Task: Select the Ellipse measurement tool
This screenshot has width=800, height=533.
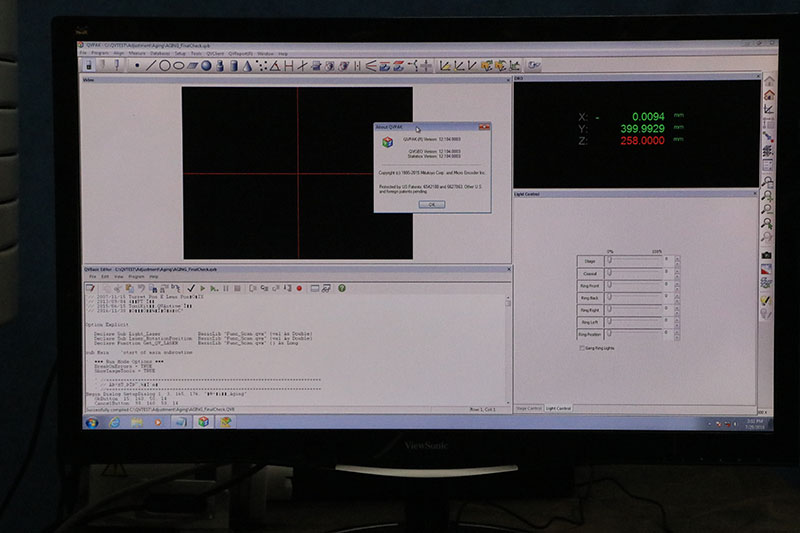Action: (178, 66)
